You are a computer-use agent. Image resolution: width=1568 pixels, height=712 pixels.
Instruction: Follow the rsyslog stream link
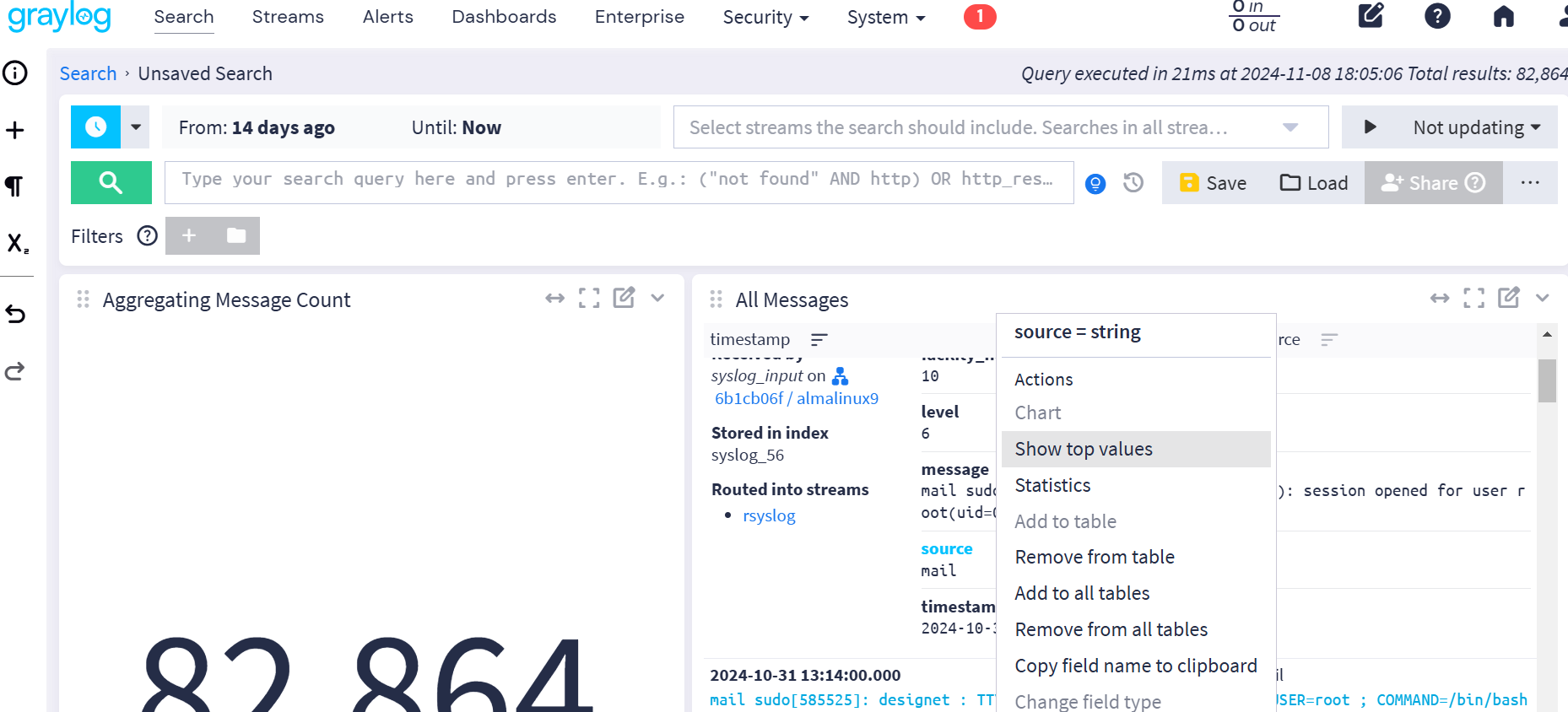tap(769, 515)
